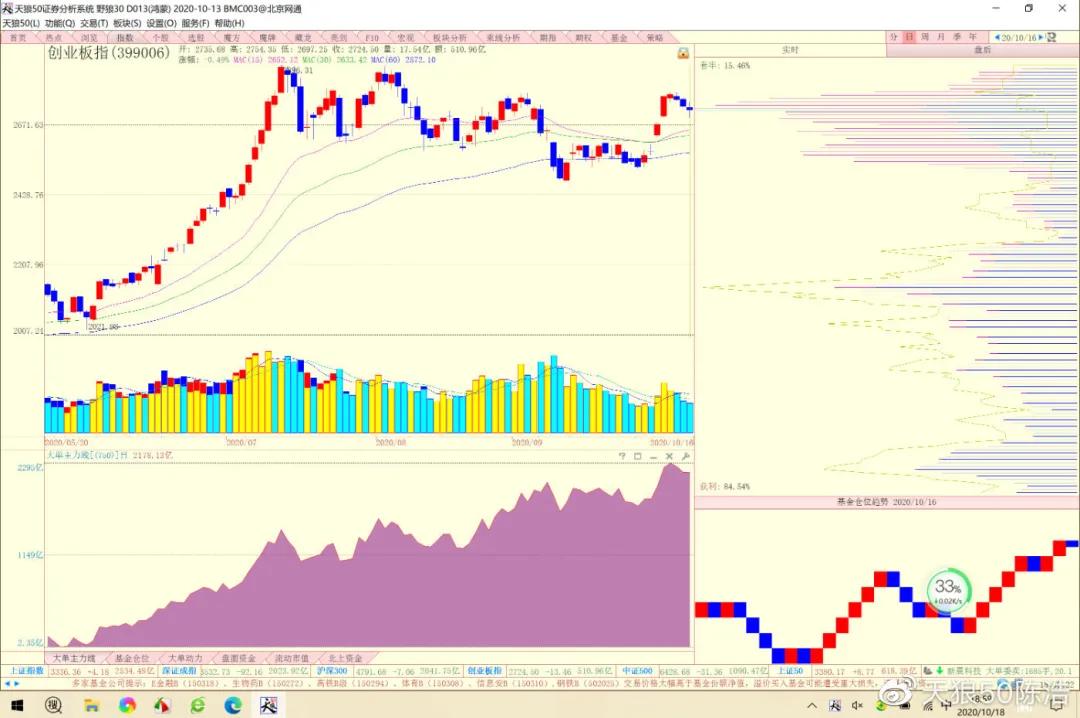Viewport: 1080px width, 718px height.
Task: Open the indicator panel wrench settings
Action: point(685,456)
